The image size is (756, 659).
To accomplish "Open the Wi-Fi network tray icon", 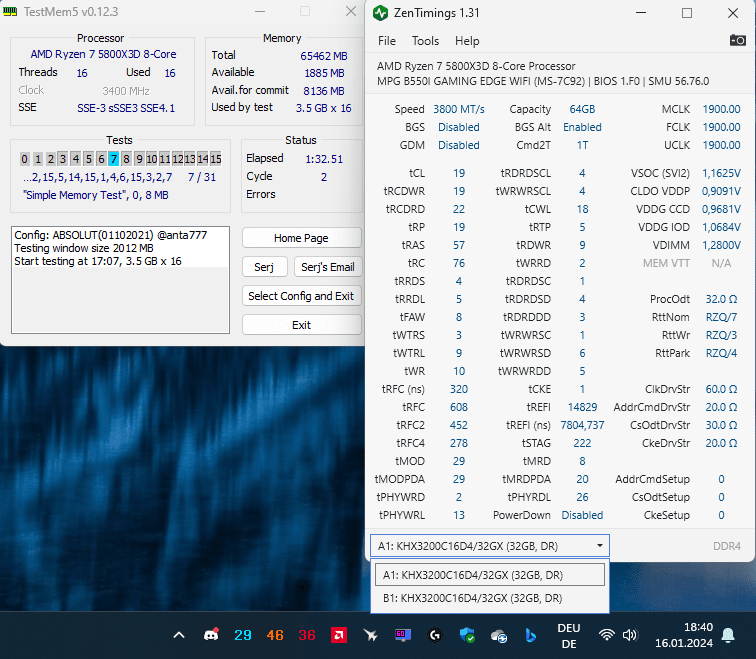I will click(x=607, y=635).
